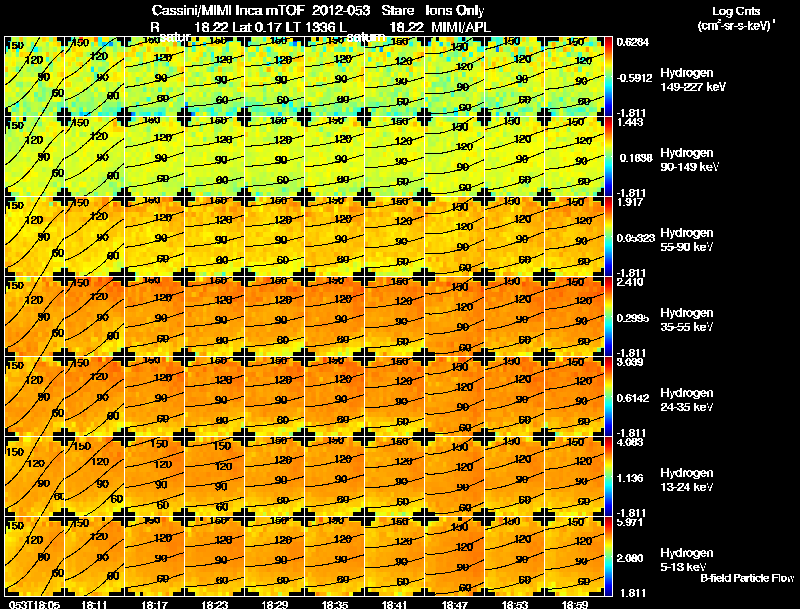Click the 0.1698 colorbar value

point(636,158)
